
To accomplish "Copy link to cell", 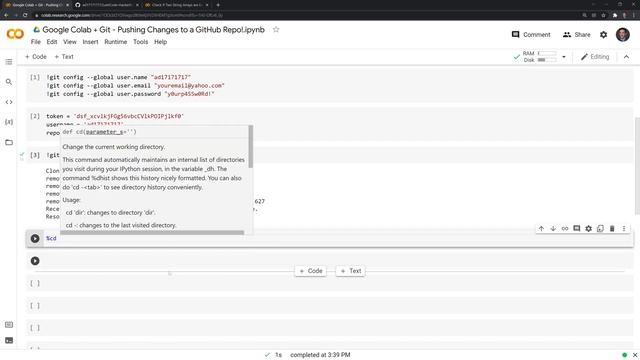I will [x=565, y=229].
